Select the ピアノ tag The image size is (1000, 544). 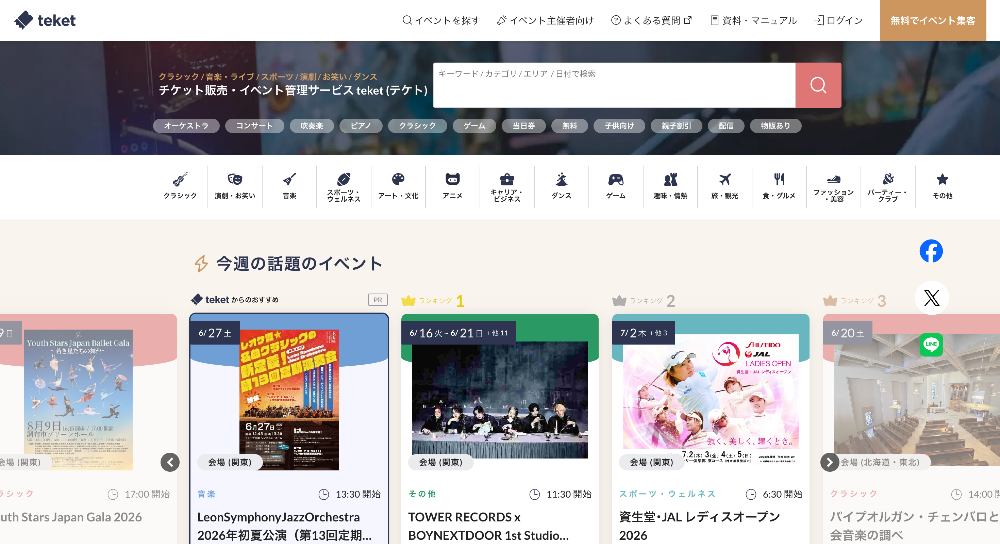[x=361, y=126]
